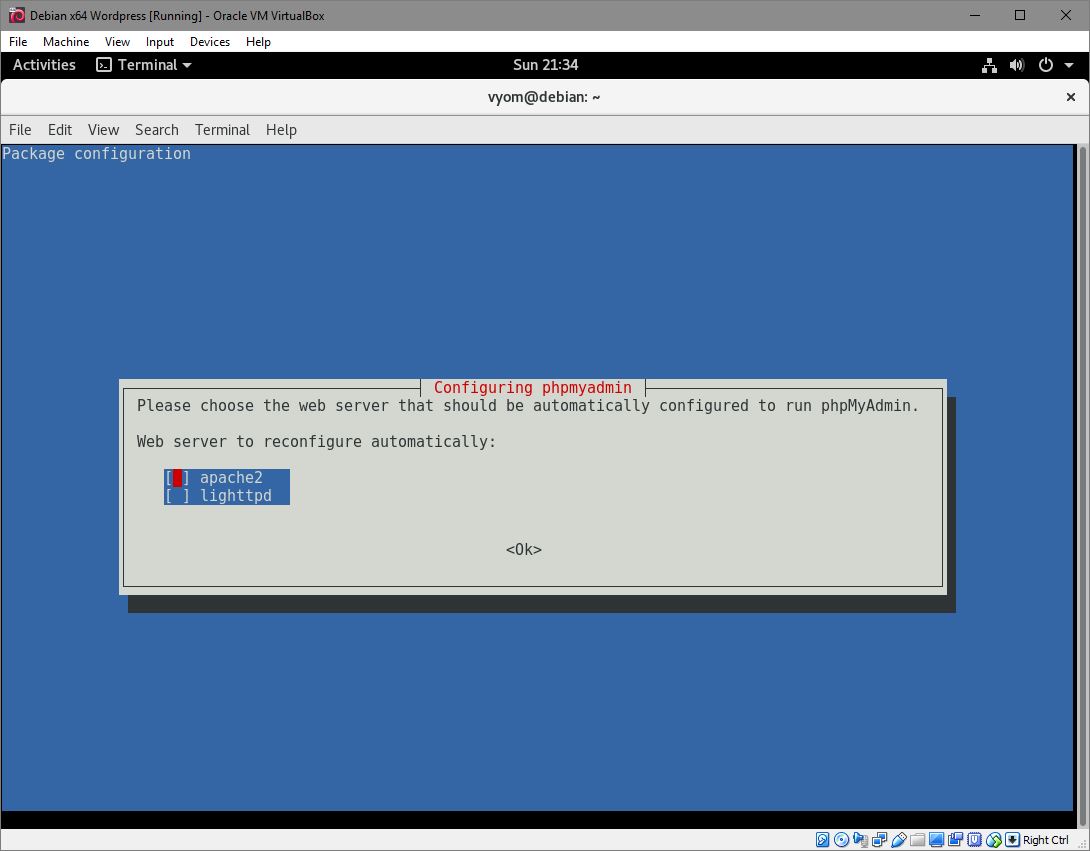
Task: Click the VirtualBox logo icon in title bar
Action: point(17,15)
